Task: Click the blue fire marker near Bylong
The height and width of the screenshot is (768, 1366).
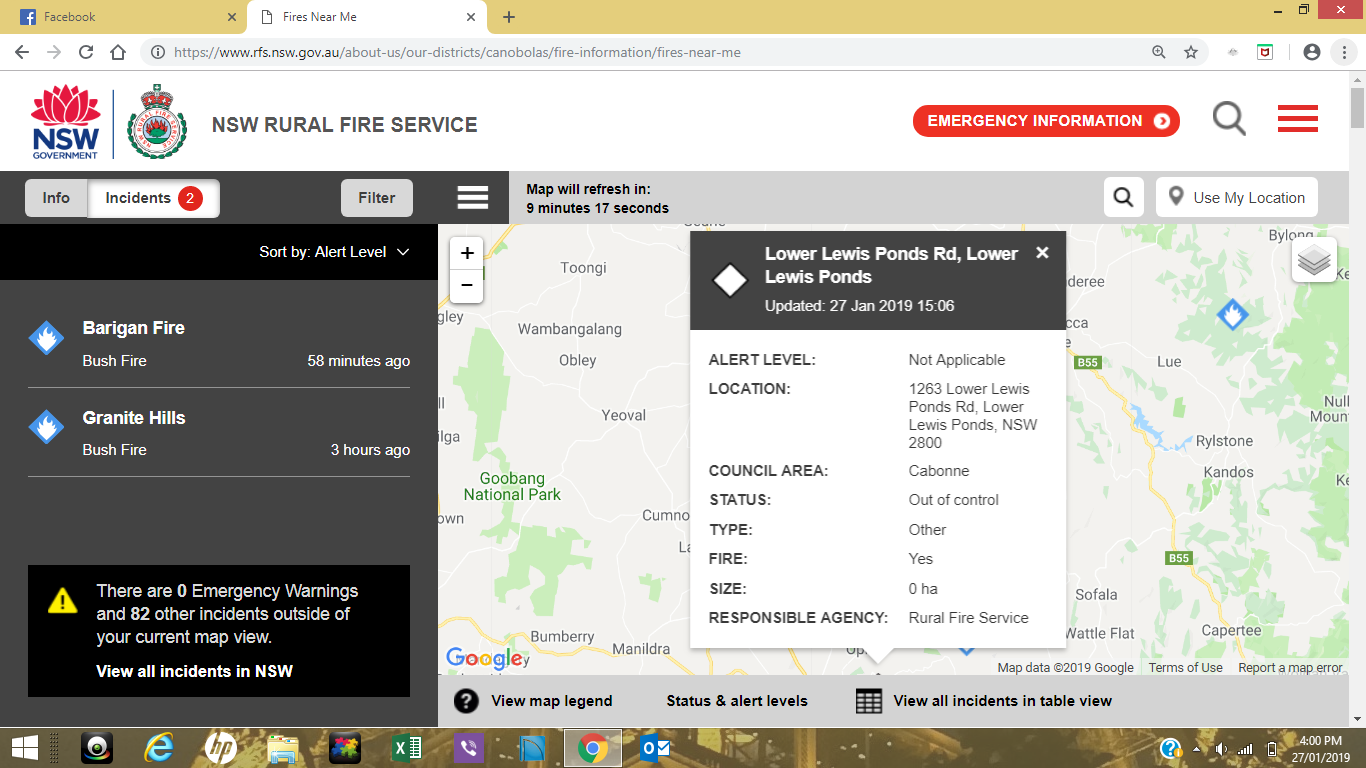Action: point(1232,314)
